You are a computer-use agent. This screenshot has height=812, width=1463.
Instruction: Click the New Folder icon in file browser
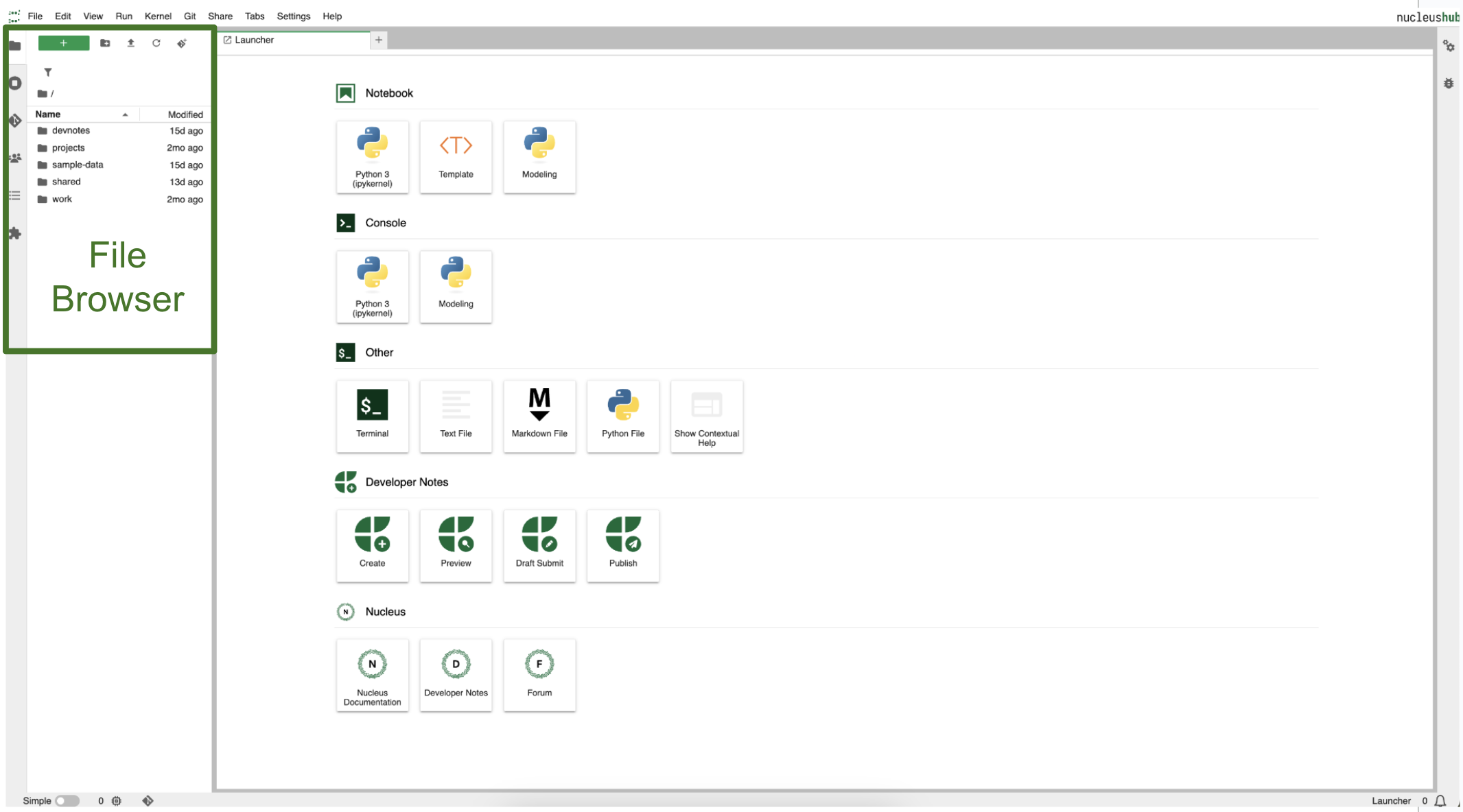pos(105,43)
